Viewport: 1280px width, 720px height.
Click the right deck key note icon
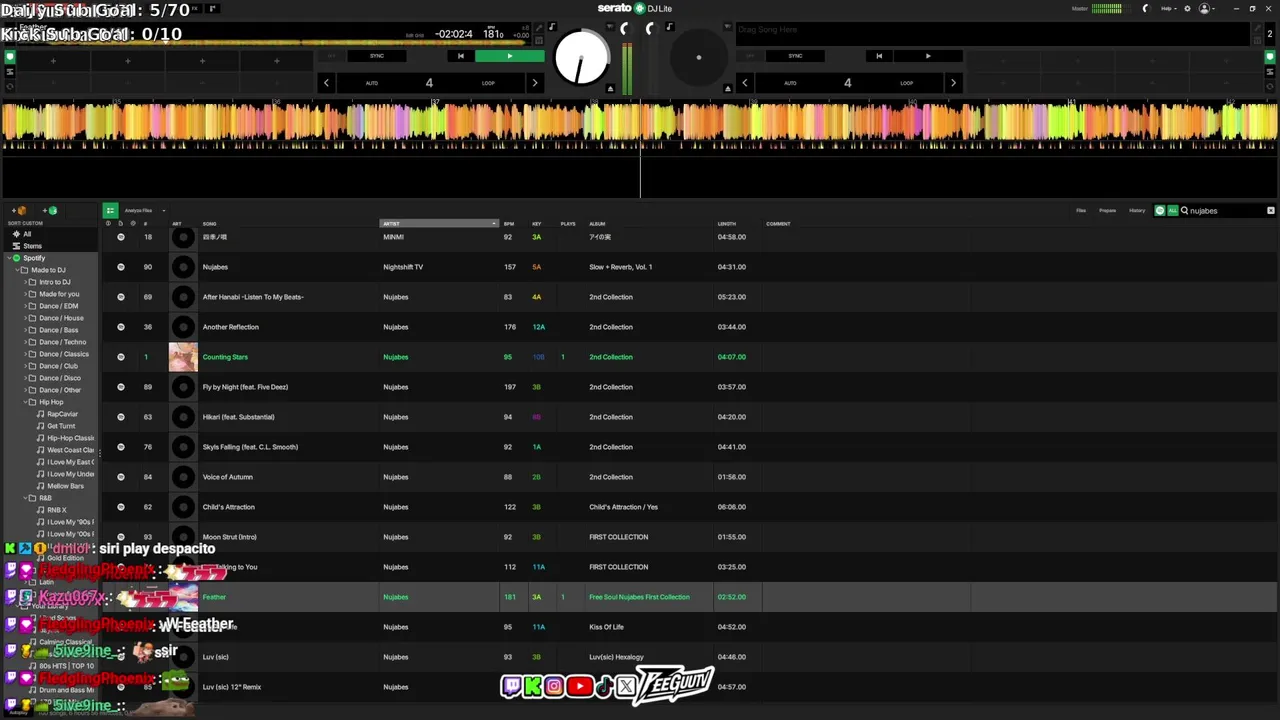(x=670, y=27)
